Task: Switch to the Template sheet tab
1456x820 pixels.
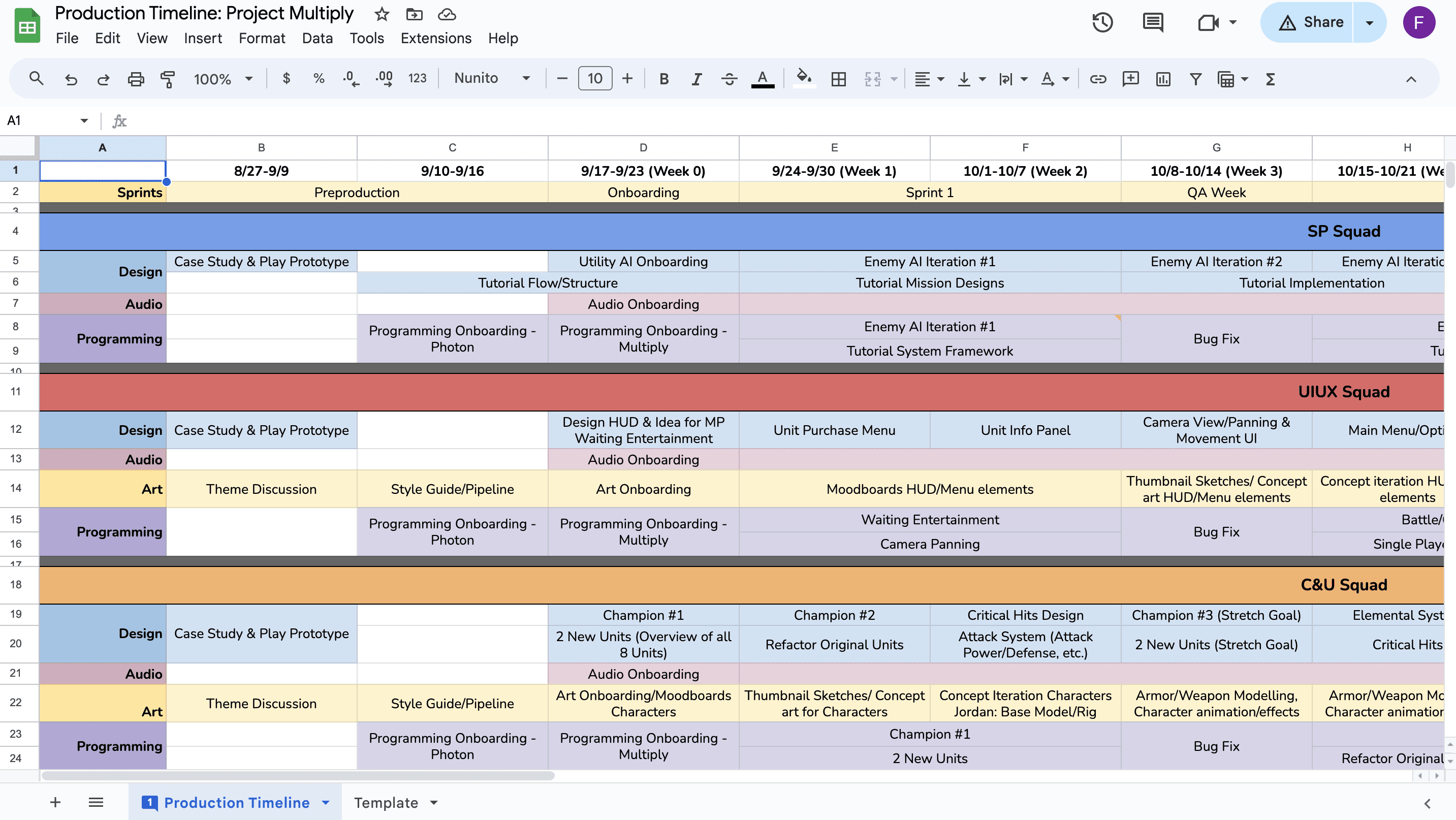Action: point(386,803)
